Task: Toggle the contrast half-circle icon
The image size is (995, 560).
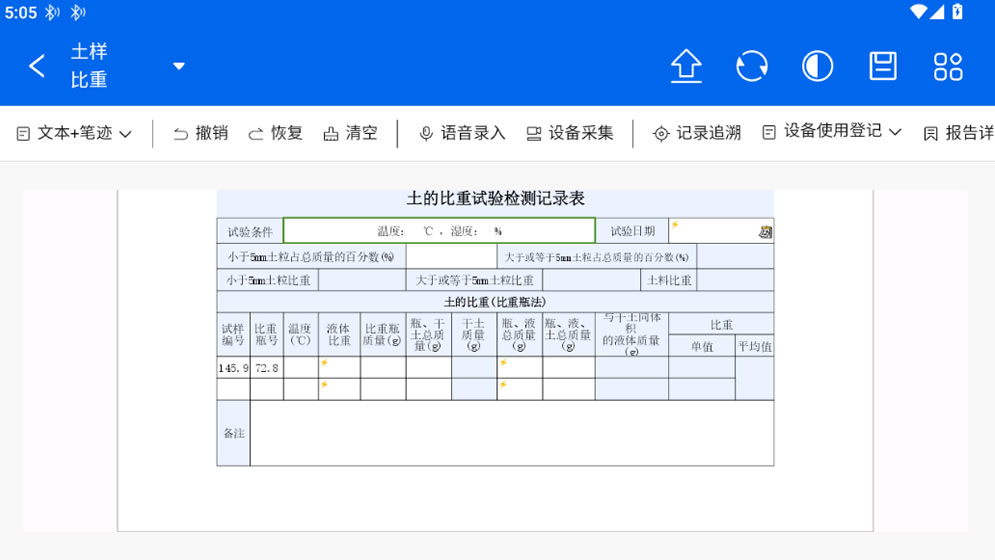Action: click(x=818, y=66)
